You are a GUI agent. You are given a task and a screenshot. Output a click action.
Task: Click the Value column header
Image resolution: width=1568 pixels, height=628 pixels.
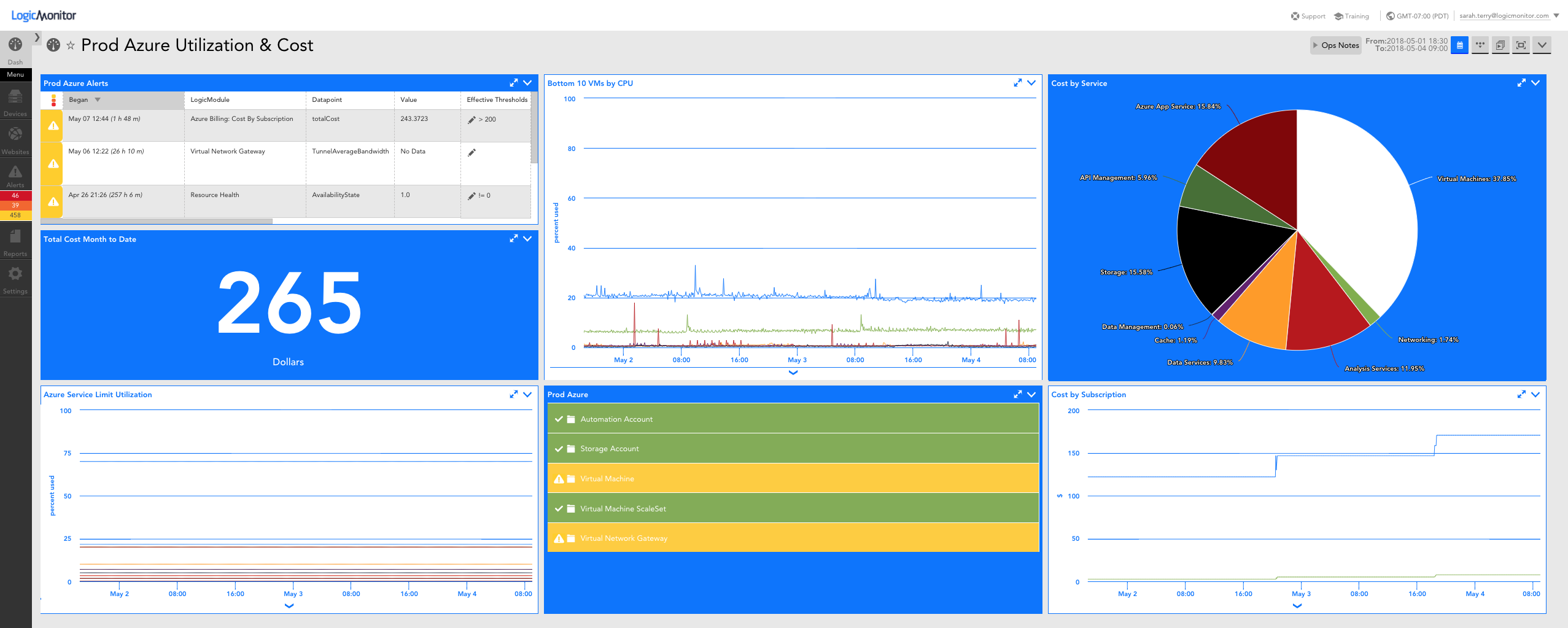[x=427, y=100]
